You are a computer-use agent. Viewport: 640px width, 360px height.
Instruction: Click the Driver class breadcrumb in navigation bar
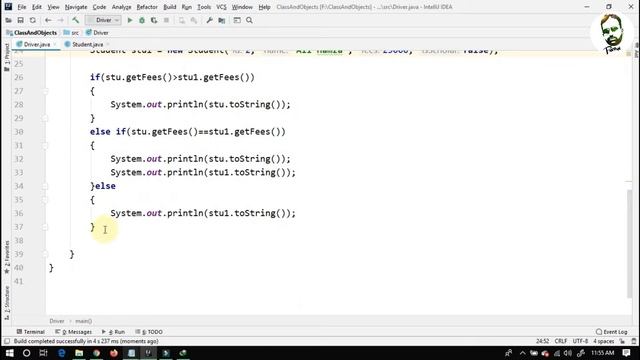point(97,33)
